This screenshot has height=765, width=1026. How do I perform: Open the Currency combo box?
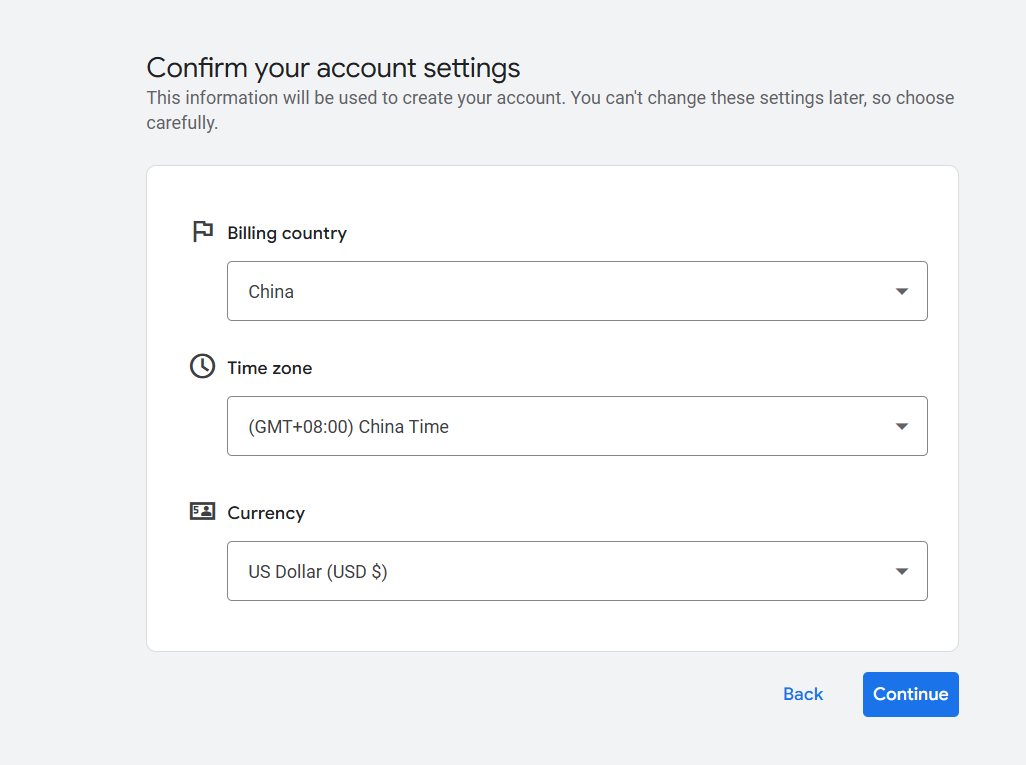click(x=576, y=571)
